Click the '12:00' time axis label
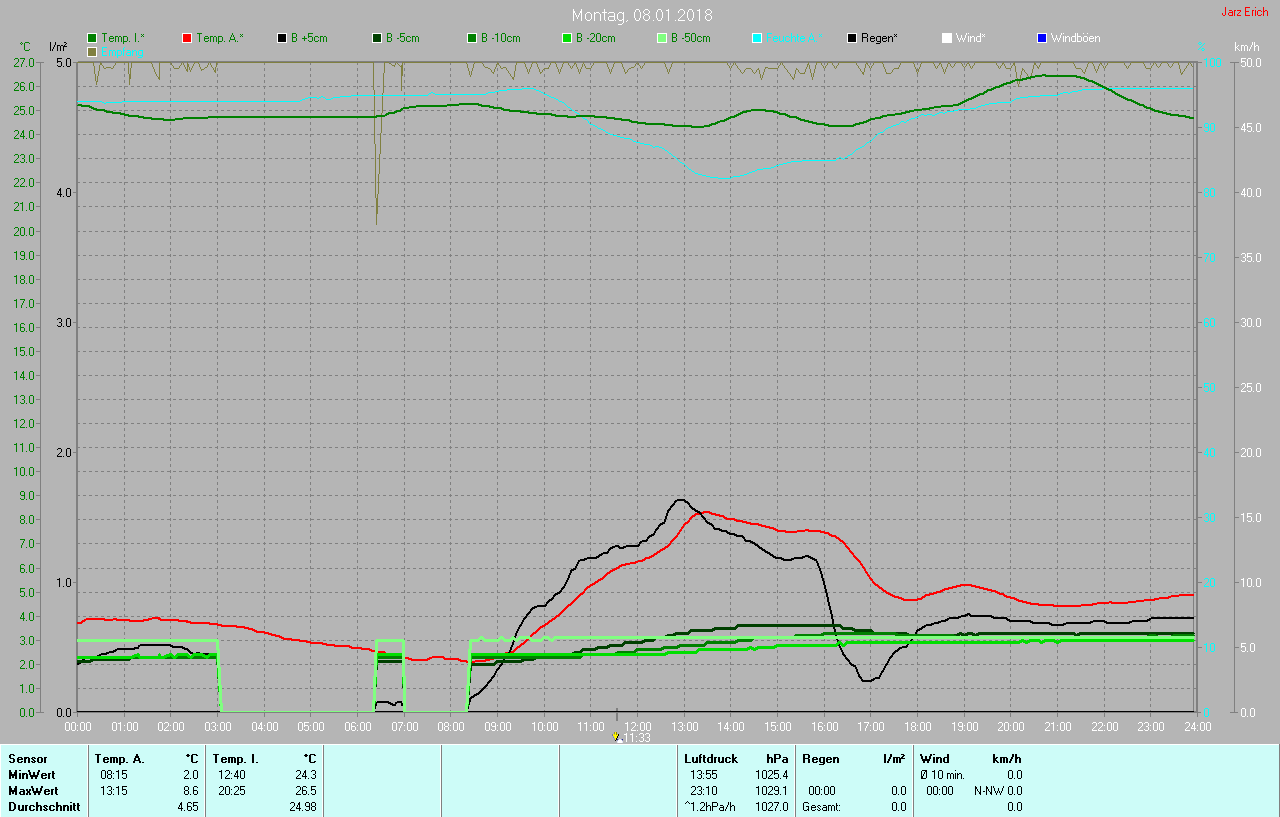Viewport: 1280px width, 817px height. point(637,726)
